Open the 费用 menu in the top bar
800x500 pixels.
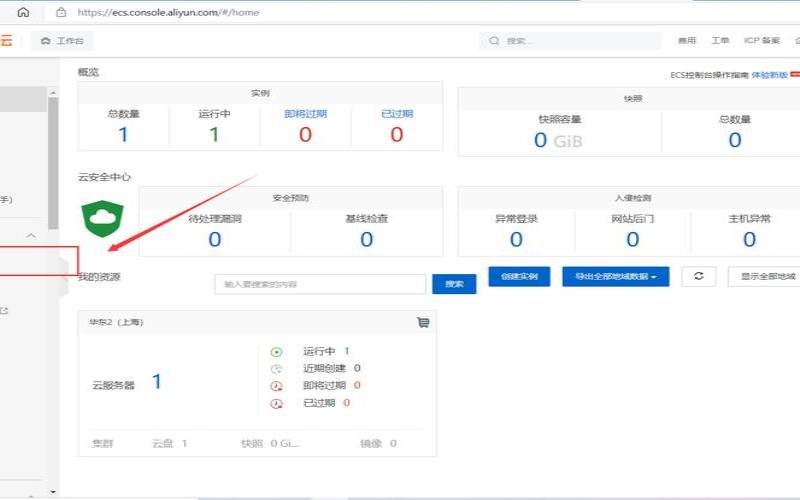click(687, 40)
